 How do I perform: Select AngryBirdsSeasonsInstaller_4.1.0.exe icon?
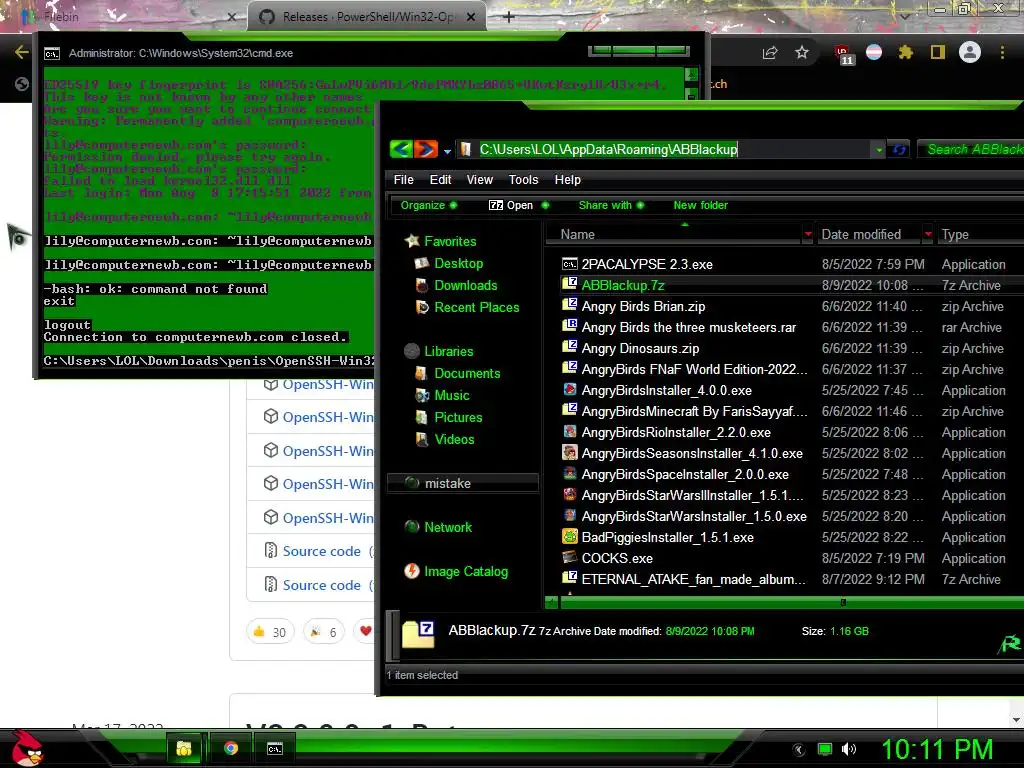coord(569,453)
